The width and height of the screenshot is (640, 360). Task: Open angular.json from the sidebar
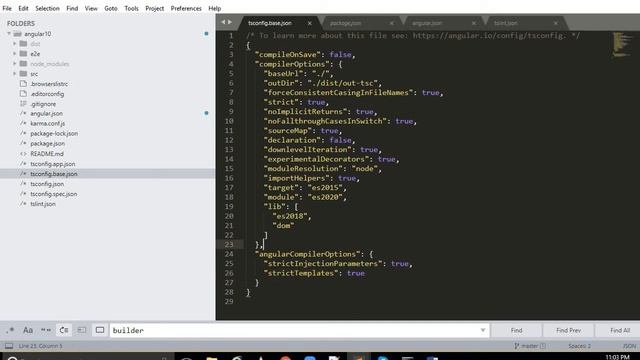47,113
